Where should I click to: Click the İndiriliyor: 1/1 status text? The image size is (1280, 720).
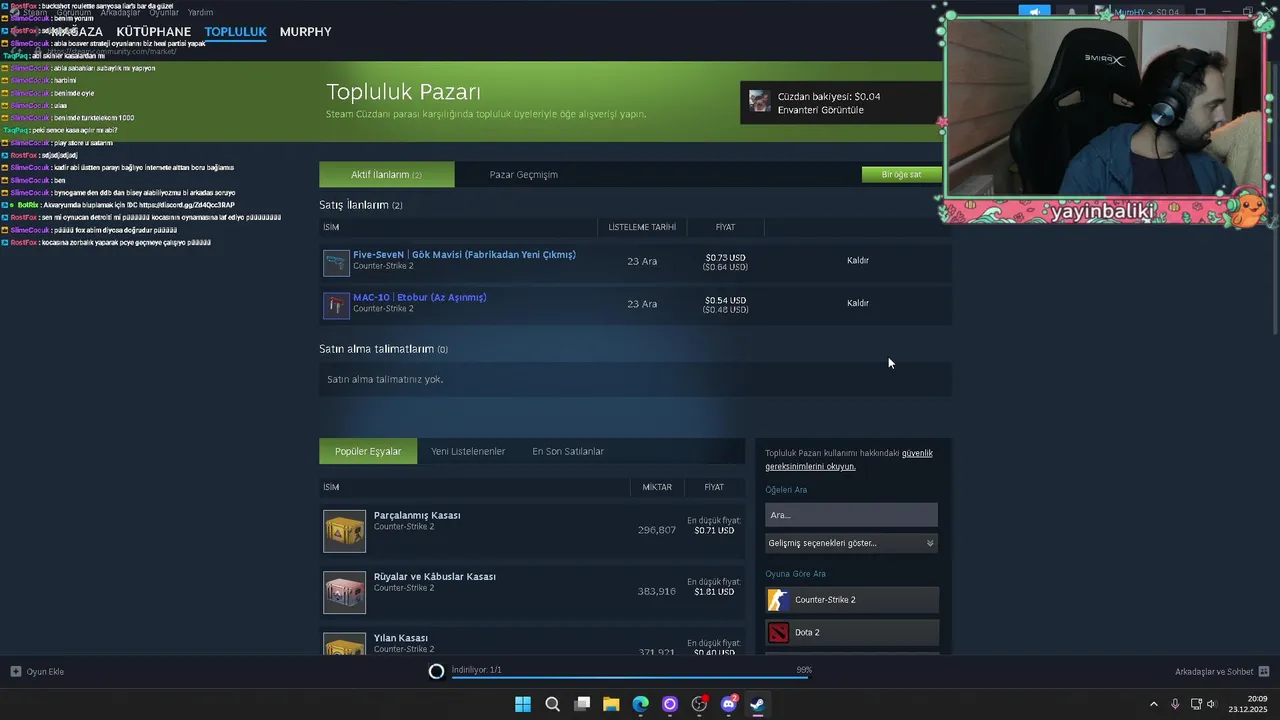477,669
